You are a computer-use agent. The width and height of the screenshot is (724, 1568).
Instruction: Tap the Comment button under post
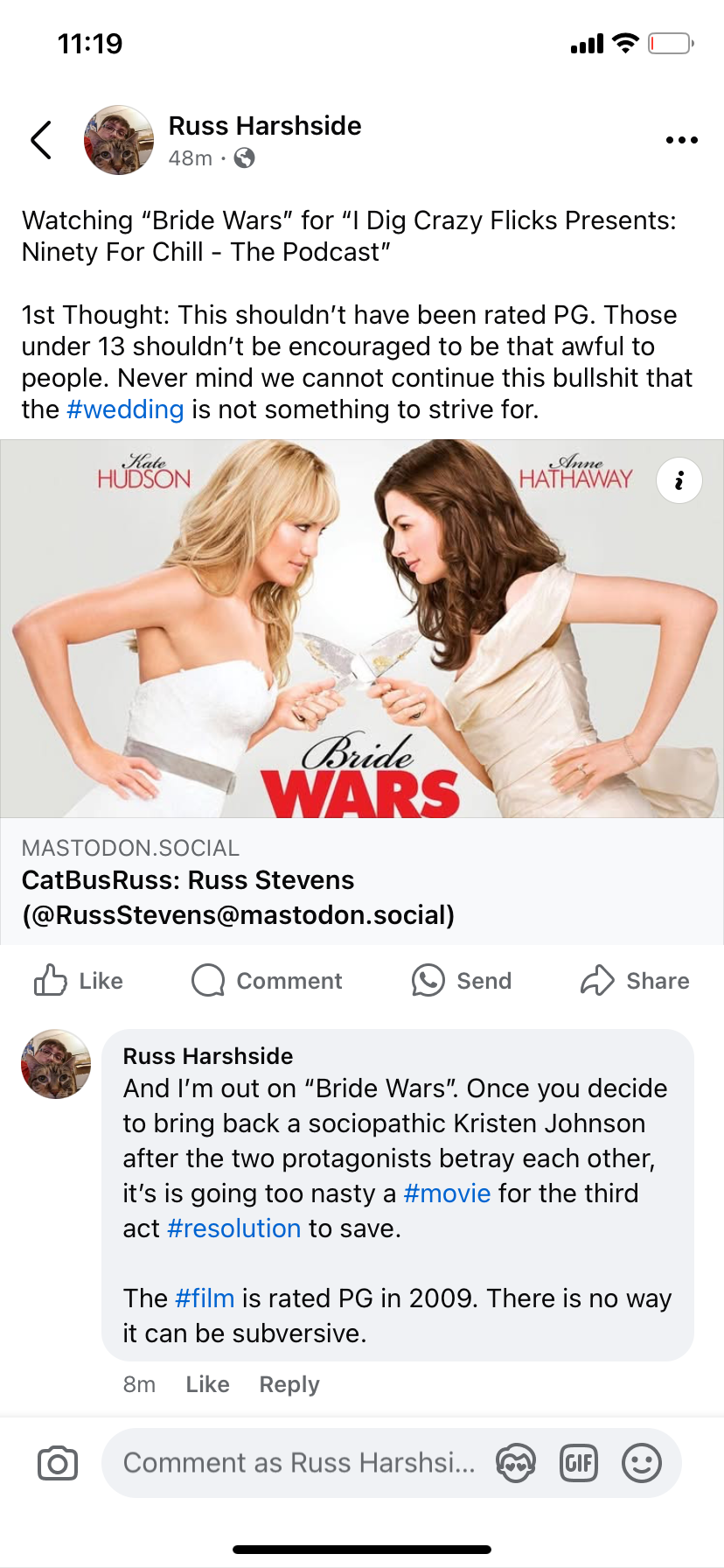pos(267,981)
